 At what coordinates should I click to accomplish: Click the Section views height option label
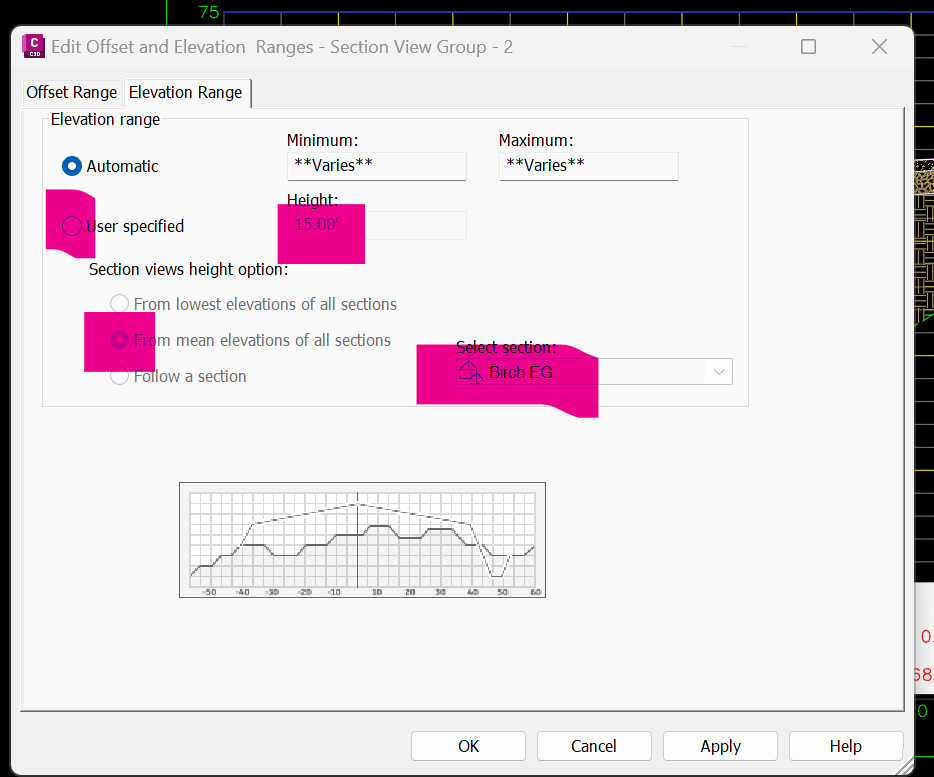pyautogui.click(x=188, y=269)
